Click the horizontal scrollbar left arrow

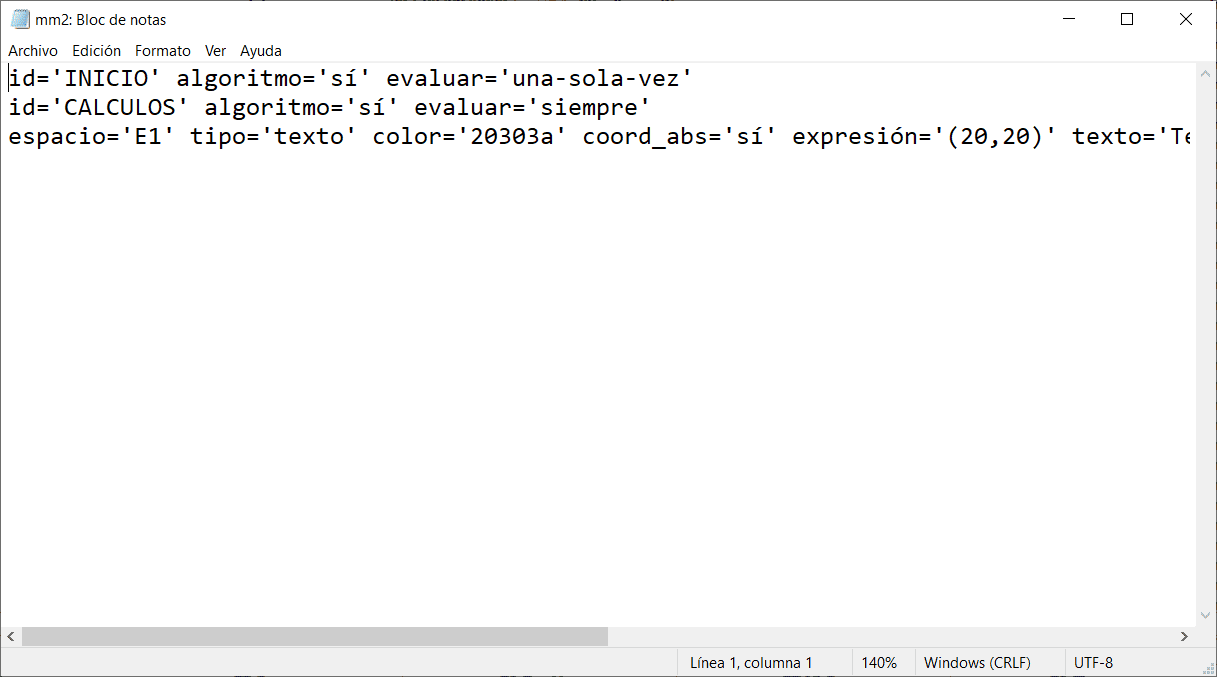pyautogui.click(x=11, y=636)
